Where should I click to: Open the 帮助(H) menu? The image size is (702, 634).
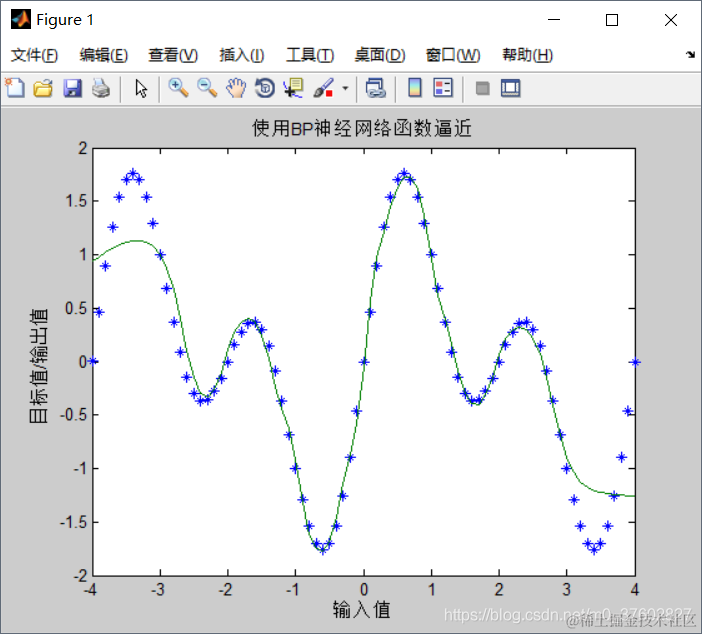click(x=528, y=55)
